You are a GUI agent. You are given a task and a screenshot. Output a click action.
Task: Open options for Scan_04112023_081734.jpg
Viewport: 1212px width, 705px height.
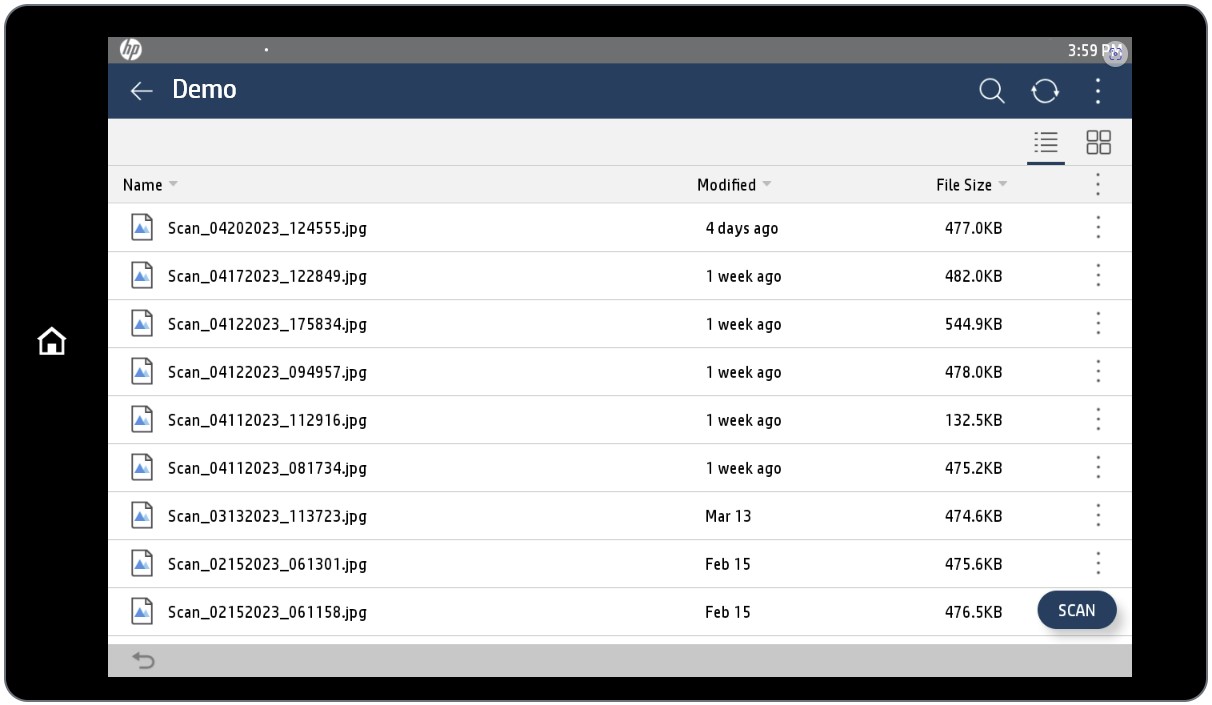(x=1098, y=468)
